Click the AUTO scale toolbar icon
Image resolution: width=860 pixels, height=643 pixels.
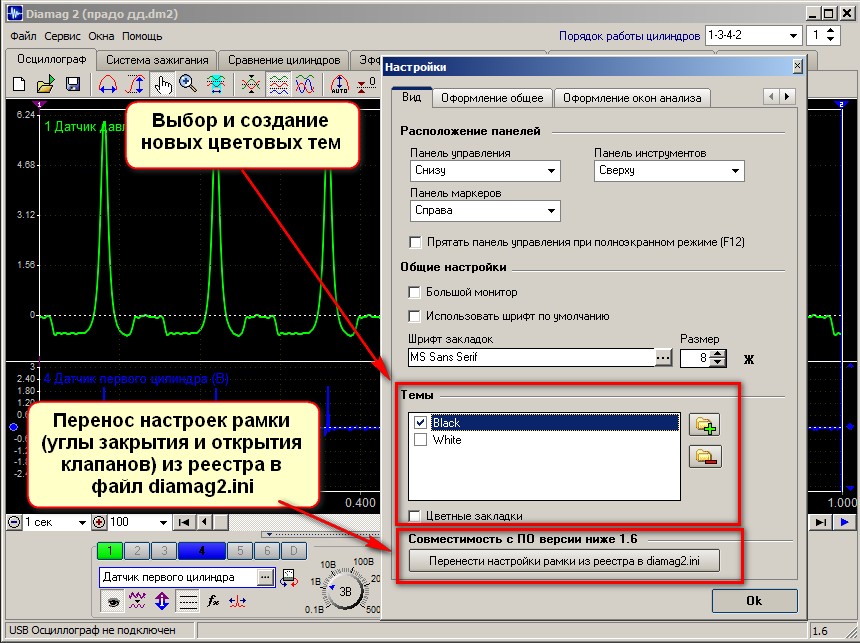pos(340,84)
